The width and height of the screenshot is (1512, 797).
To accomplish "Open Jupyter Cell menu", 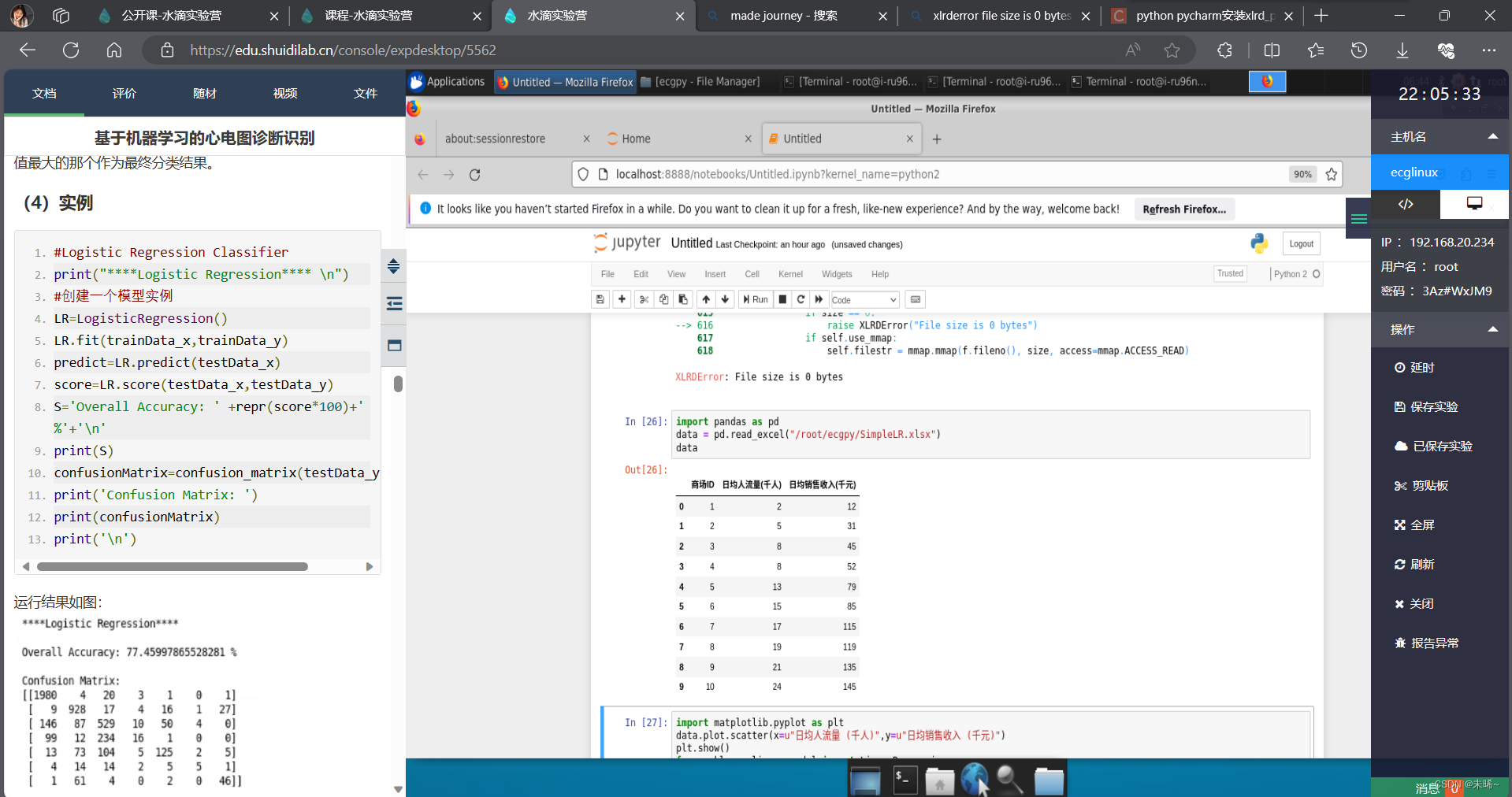I will click(x=752, y=274).
